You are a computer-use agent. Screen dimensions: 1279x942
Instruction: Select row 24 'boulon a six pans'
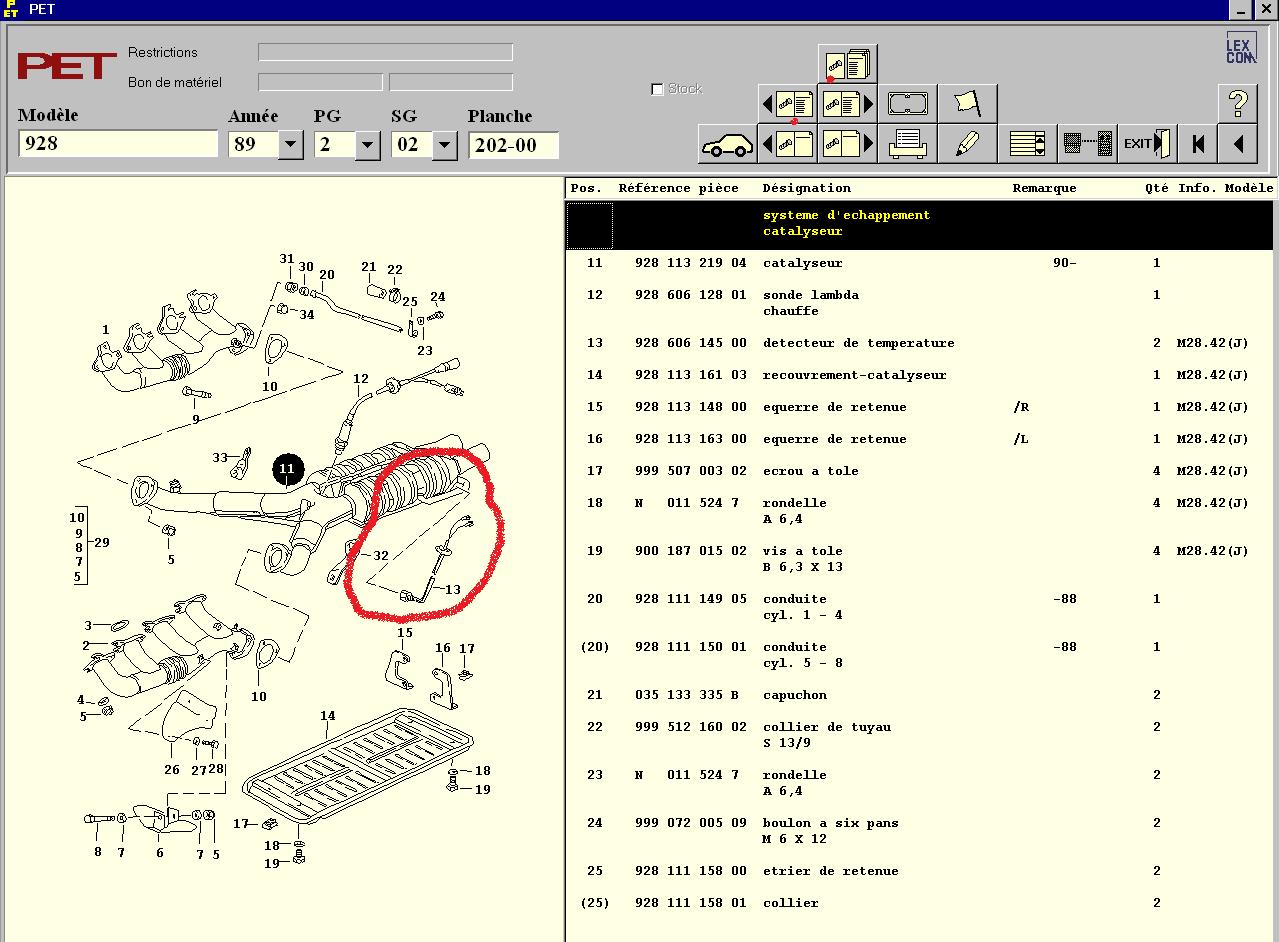point(920,831)
